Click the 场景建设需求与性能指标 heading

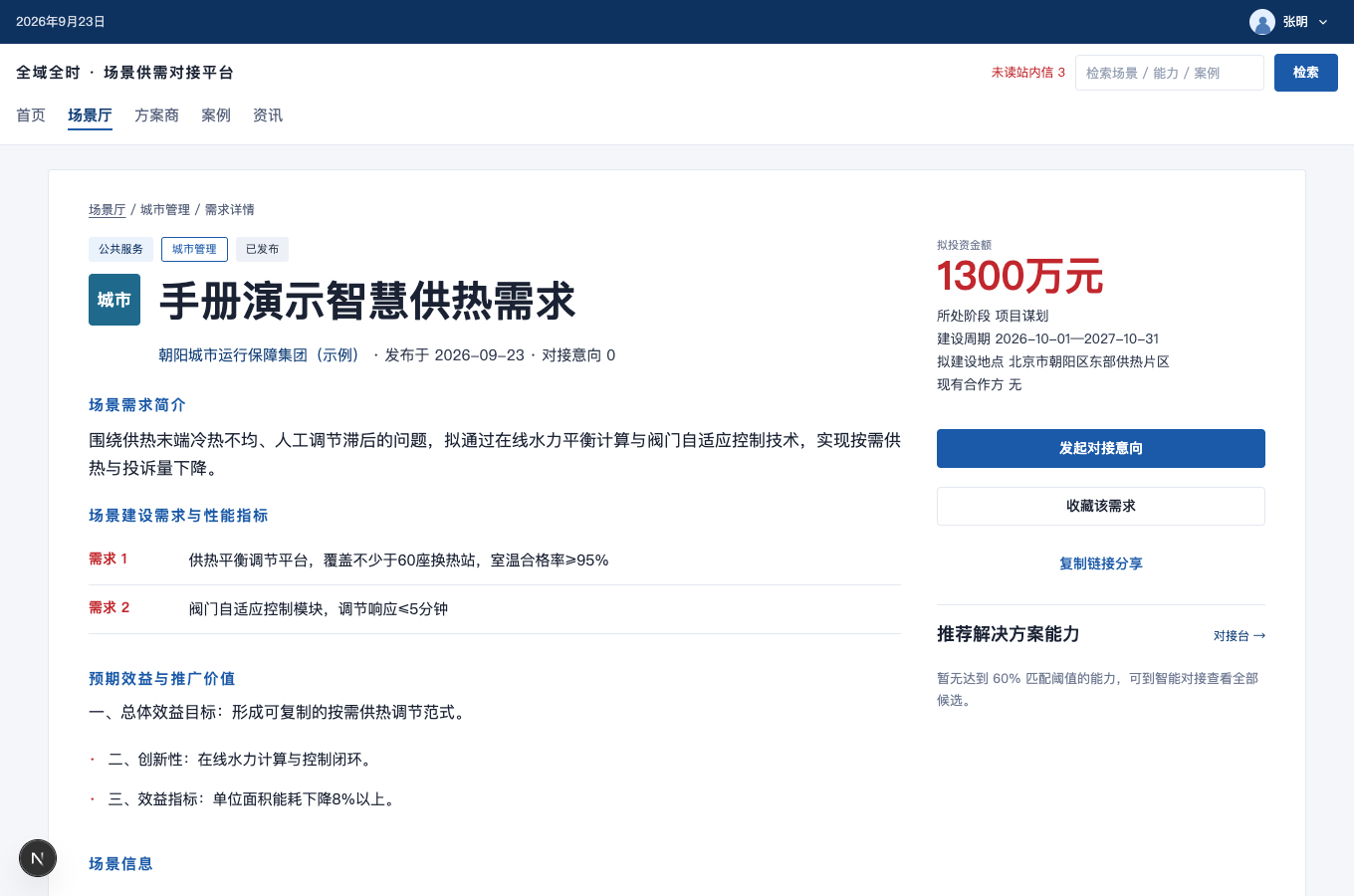(178, 516)
